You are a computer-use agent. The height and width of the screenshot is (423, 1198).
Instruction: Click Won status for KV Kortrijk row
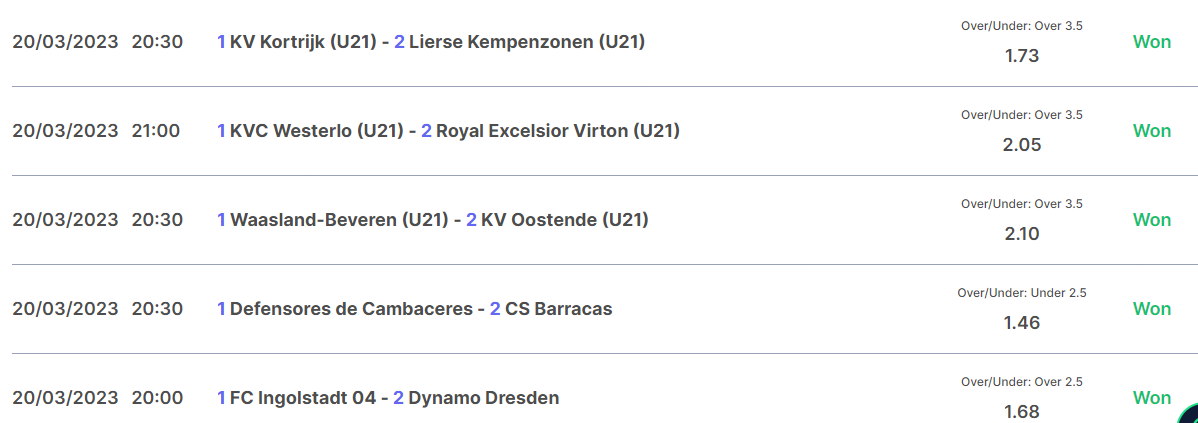point(1151,42)
